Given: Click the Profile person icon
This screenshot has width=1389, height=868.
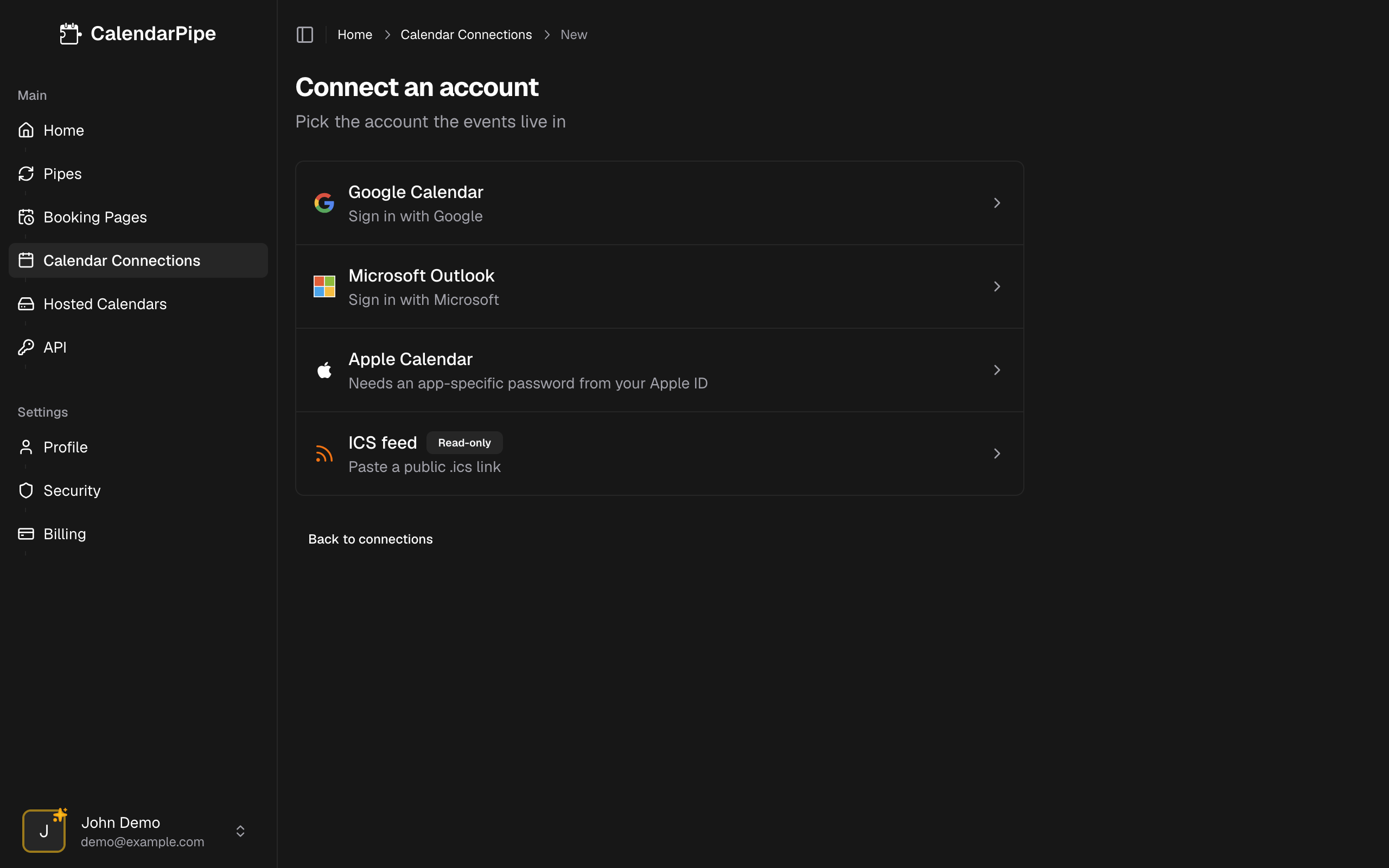Looking at the screenshot, I should tap(26, 447).
